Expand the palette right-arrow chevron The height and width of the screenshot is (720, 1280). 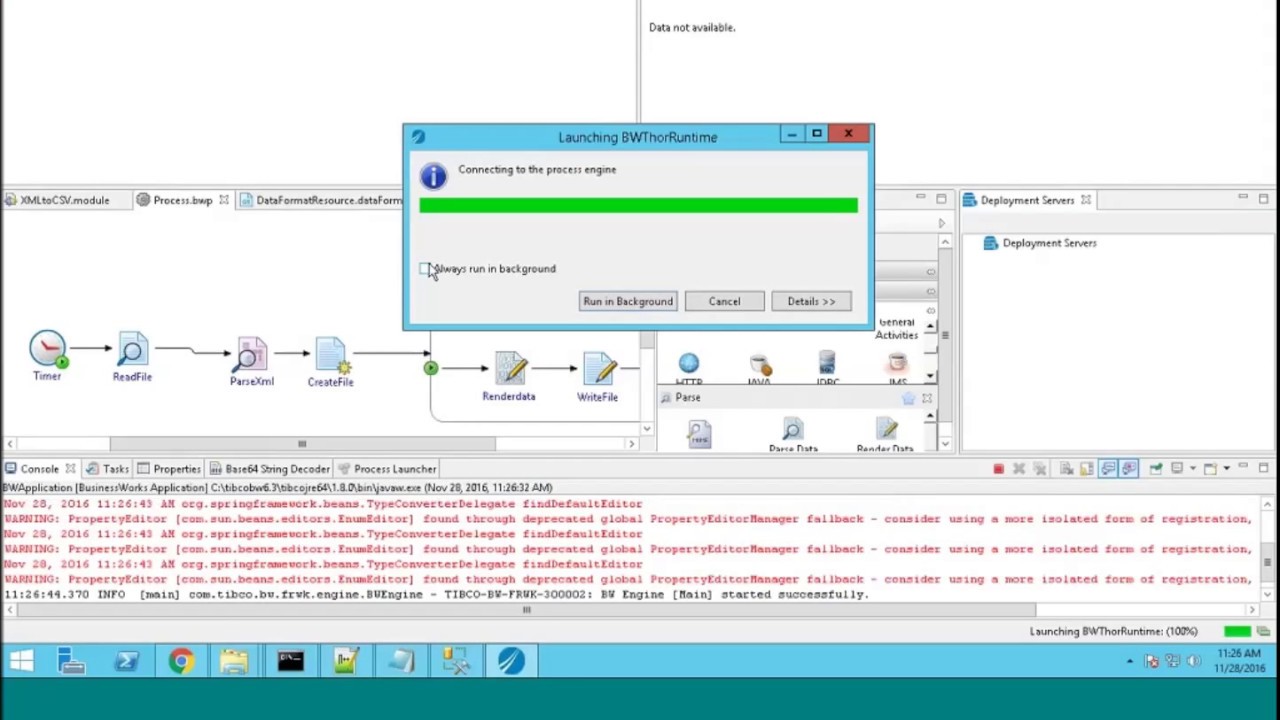(x=941, y=223)
